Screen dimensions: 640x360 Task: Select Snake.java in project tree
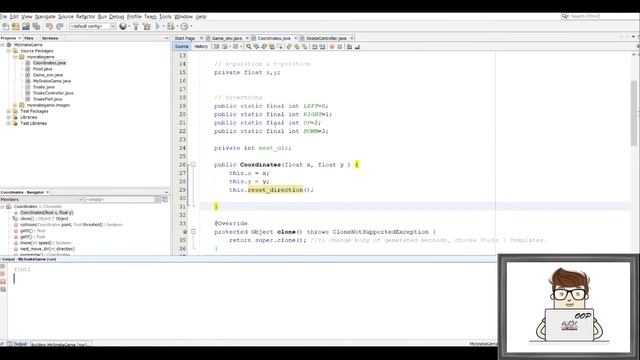pos(44,87)
